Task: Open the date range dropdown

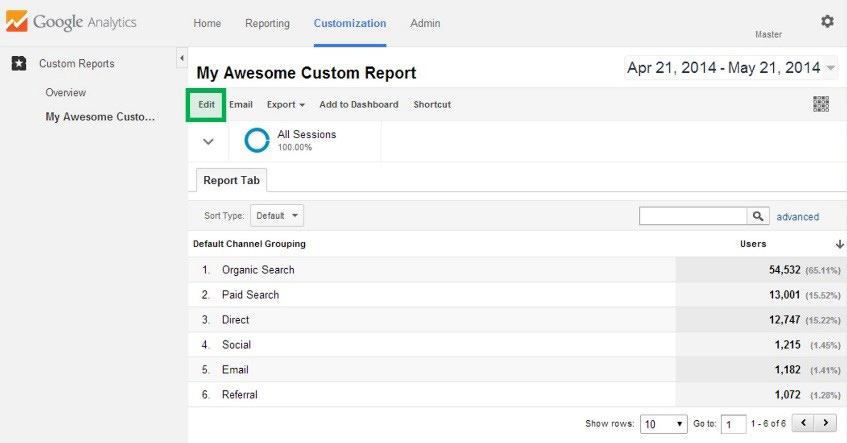Action: coord(830,69)
